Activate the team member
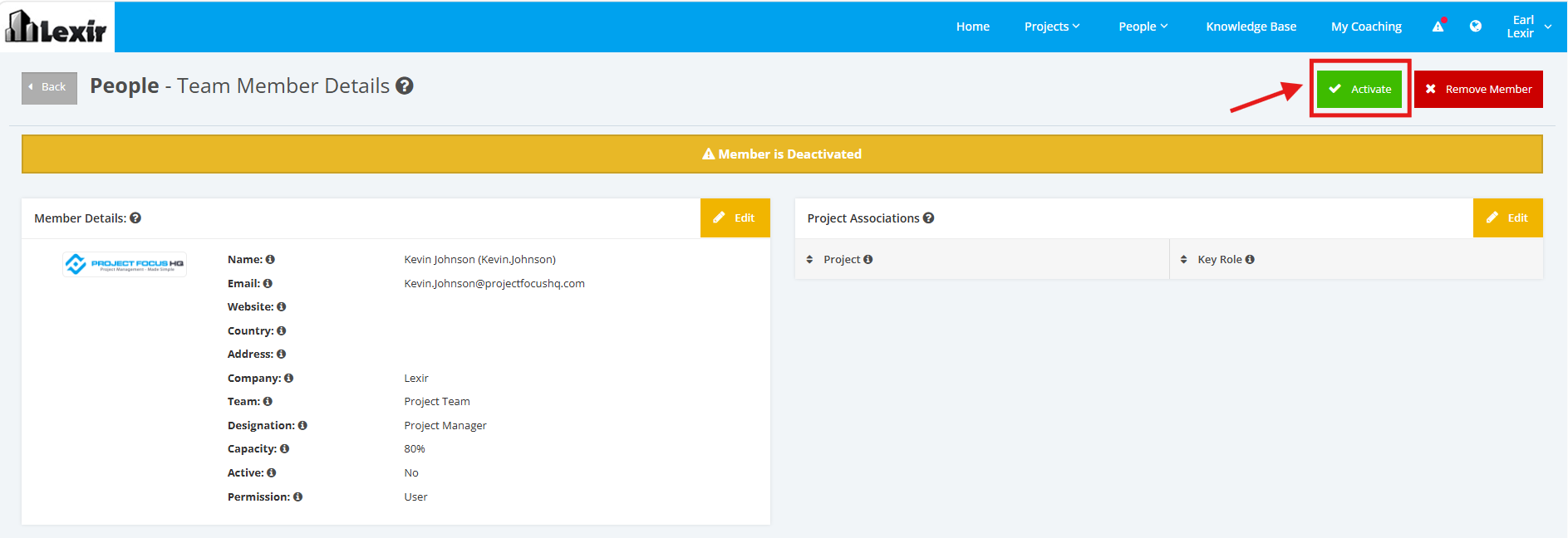1568x538 pixels. click(1359, 89)
